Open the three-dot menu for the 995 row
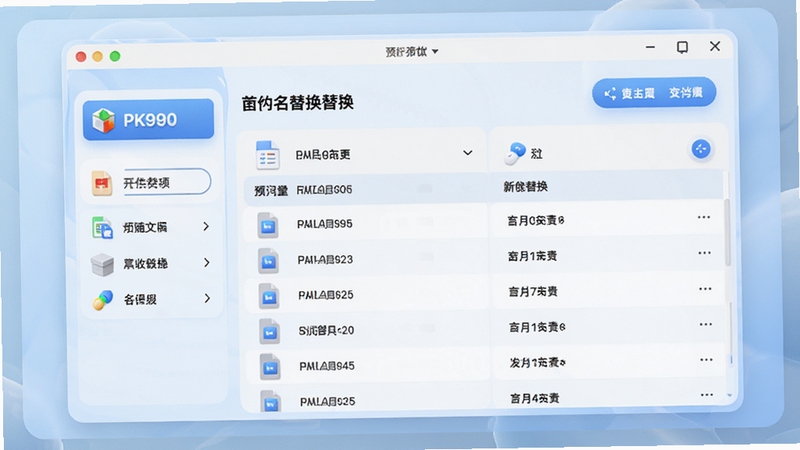The height and width of the screenshot is (450, 800). point(704,217)
